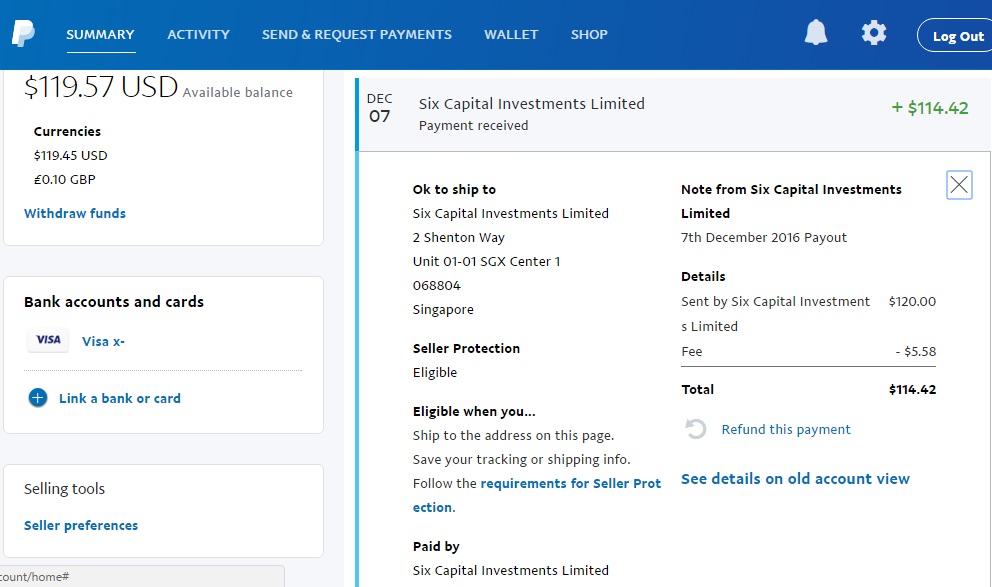The height and width of the screenshot is (587, 992).
Task: Click the PayPal logo icon
Action: (x=23, y=34)
